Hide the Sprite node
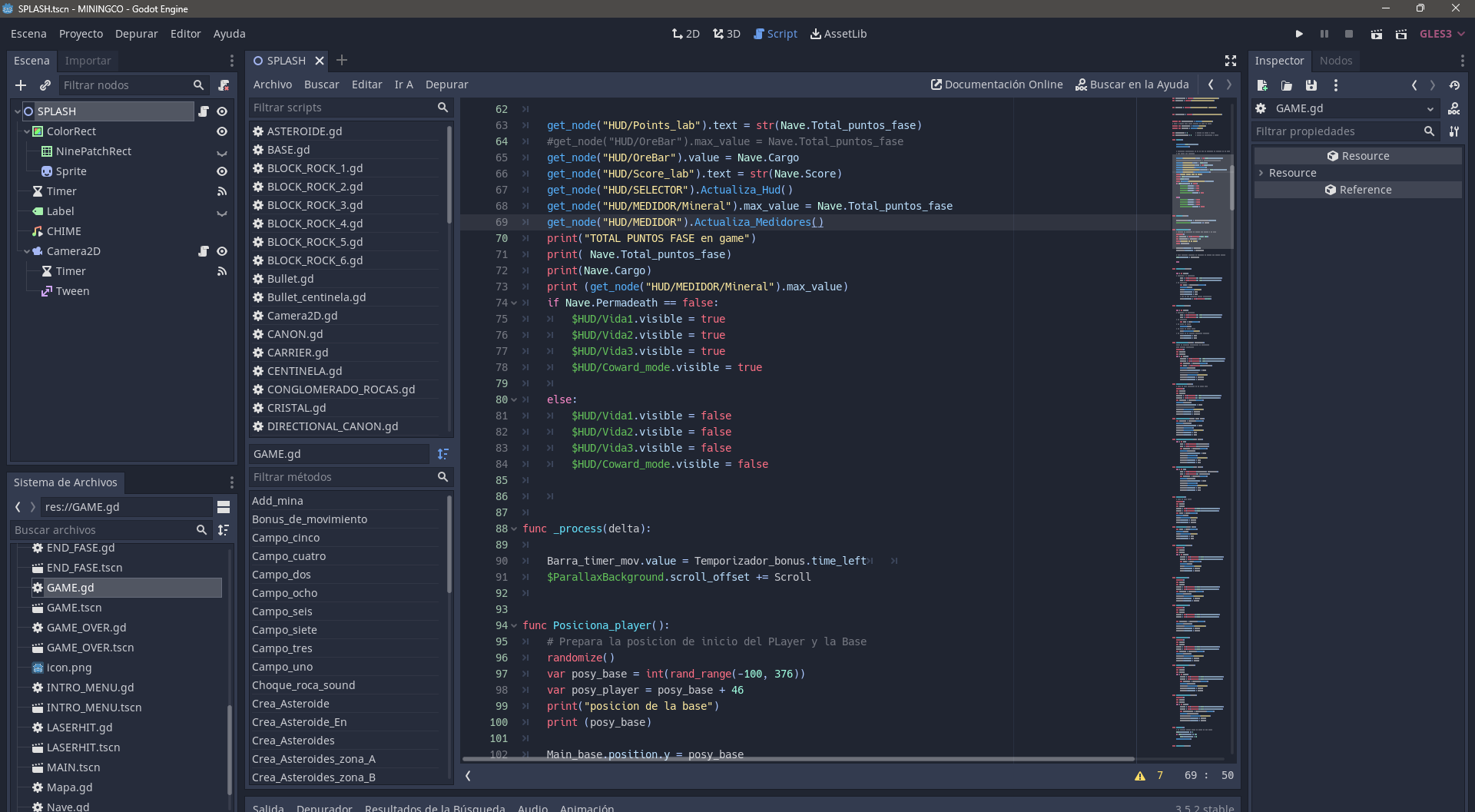 point(222,171)
